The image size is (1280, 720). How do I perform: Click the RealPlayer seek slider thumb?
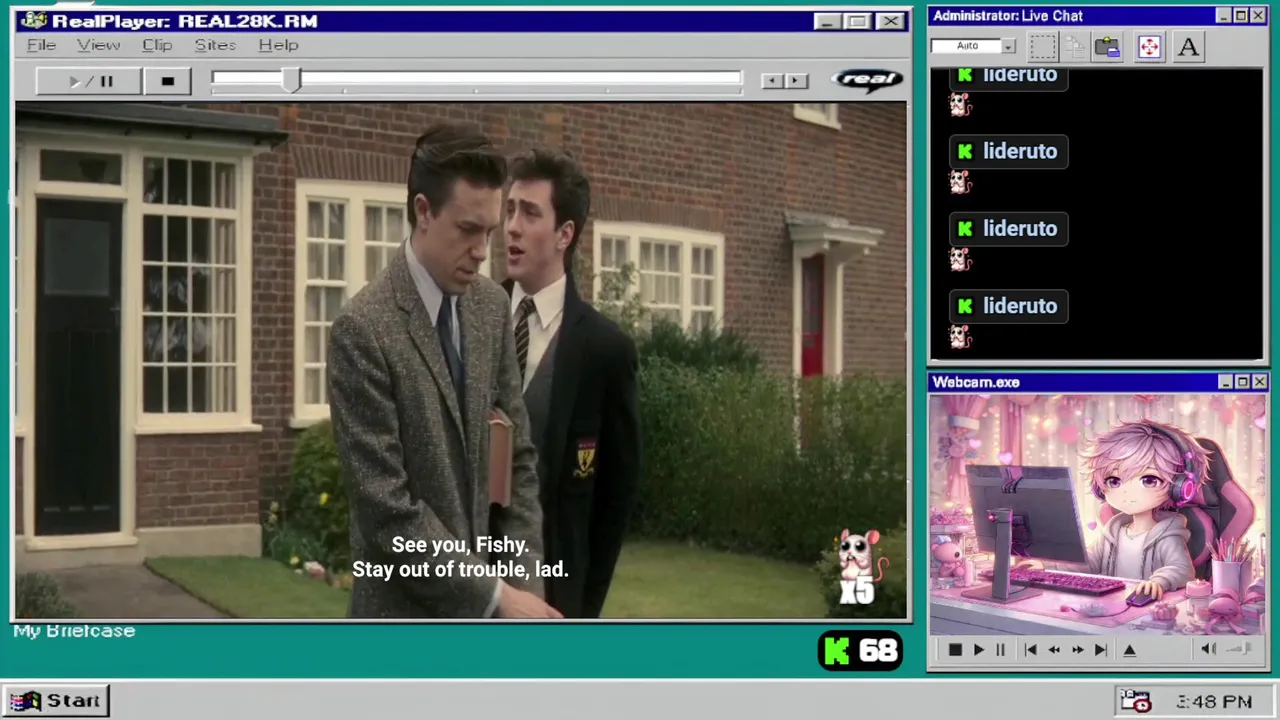[x=291, y=80]
